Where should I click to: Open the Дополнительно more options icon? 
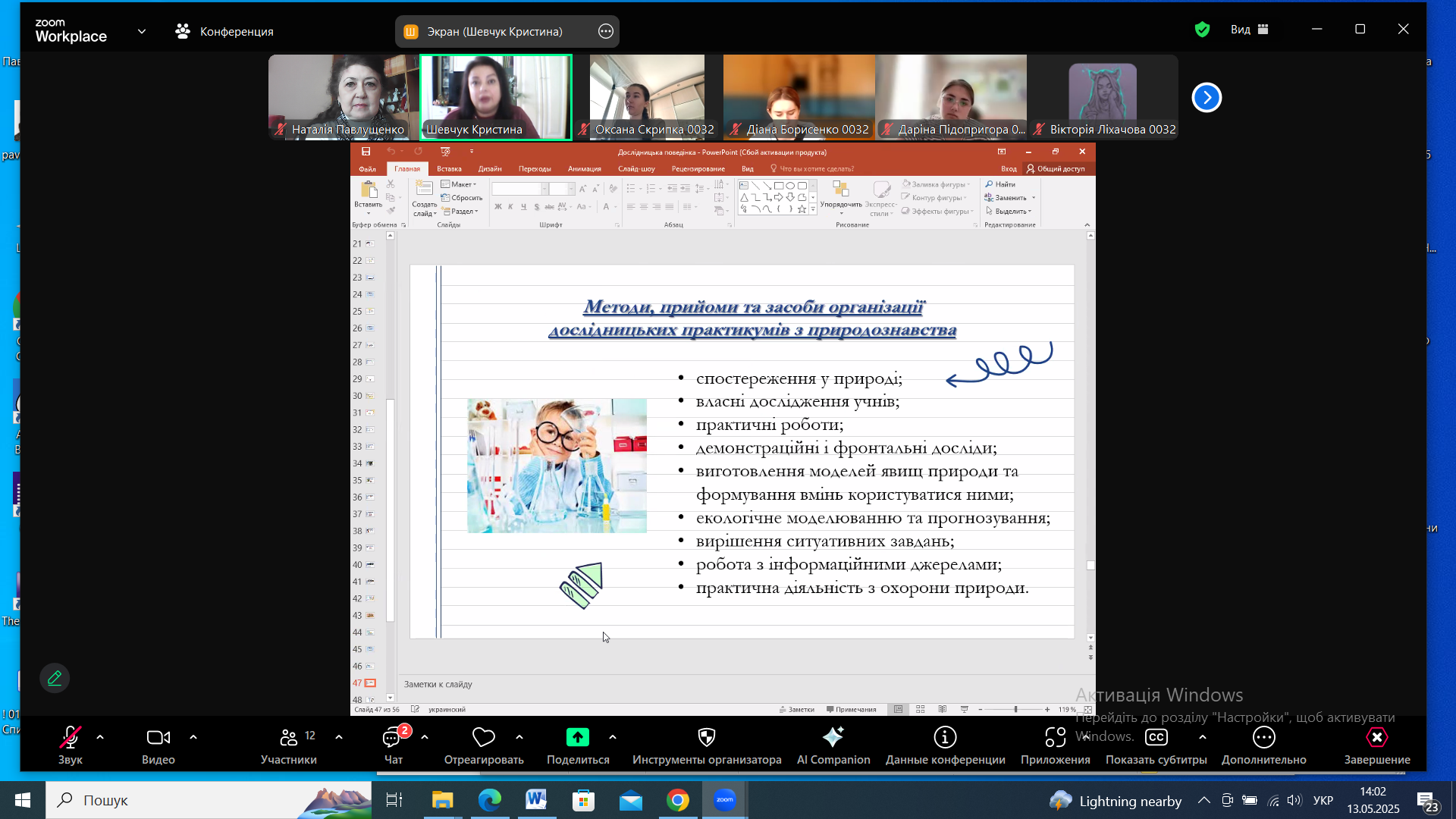pyautogui.click(x=1264, y=737)
